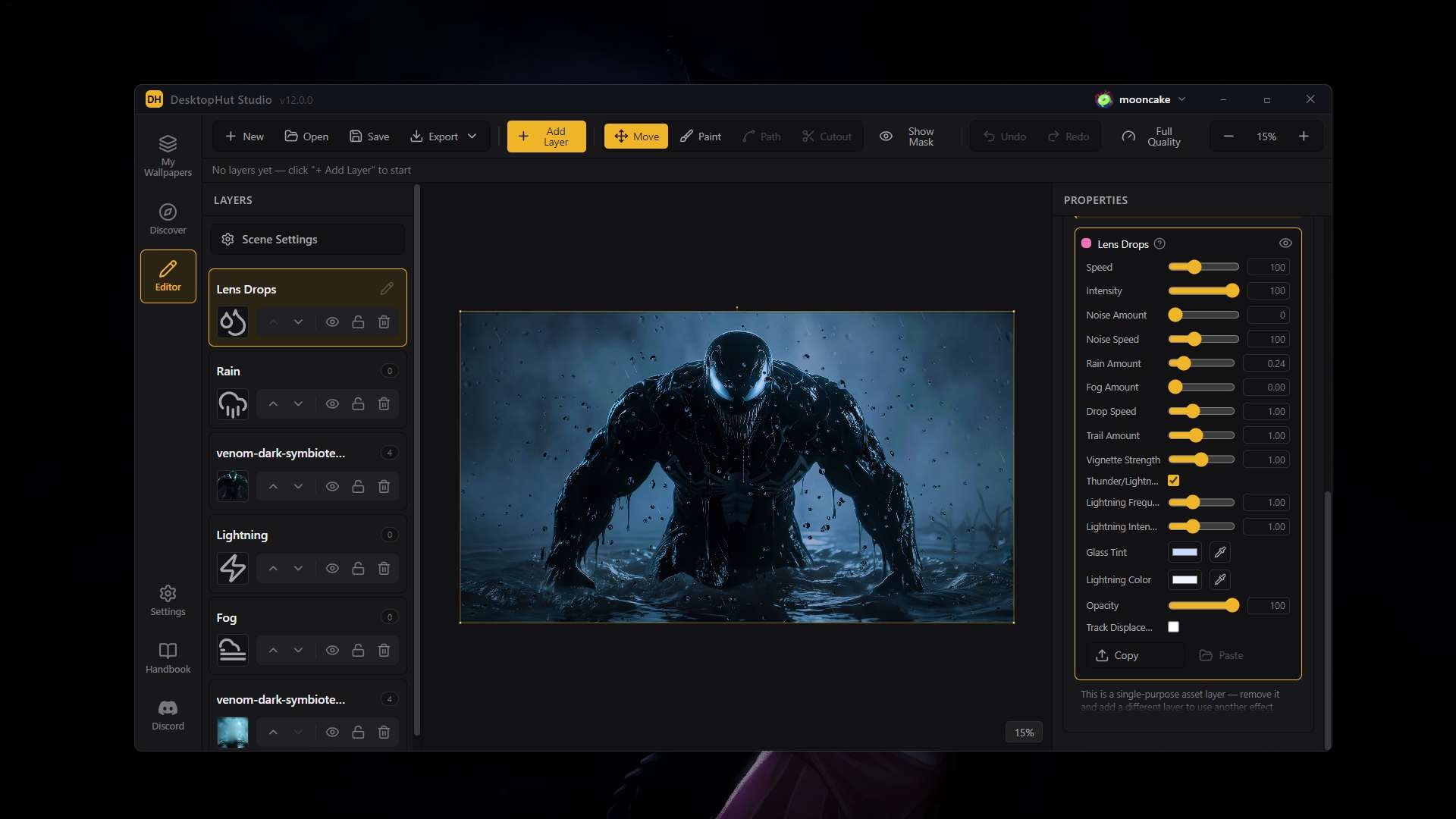Move first venom-dark-symbiote layer down
The width and height of the screenshot is (1456, 819).
pyautogui.click(x=298, y=486)
